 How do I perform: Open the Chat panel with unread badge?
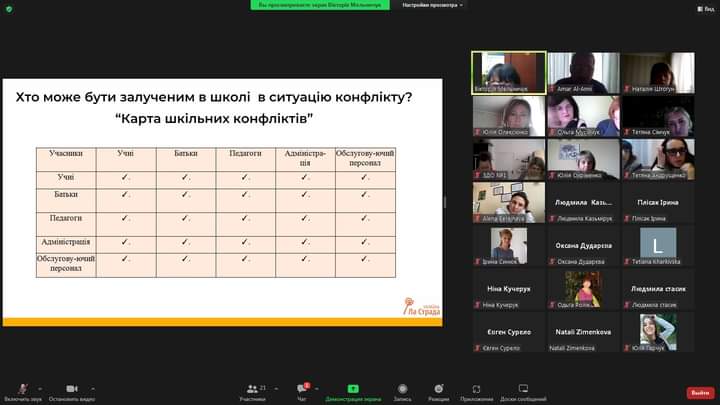coord(302,389)
